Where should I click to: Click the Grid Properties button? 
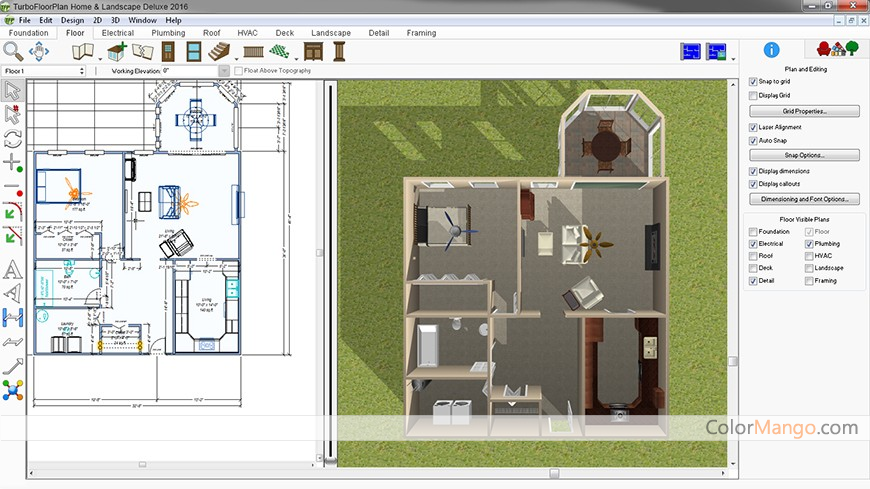pyautogui.click(x=804, y=111)
